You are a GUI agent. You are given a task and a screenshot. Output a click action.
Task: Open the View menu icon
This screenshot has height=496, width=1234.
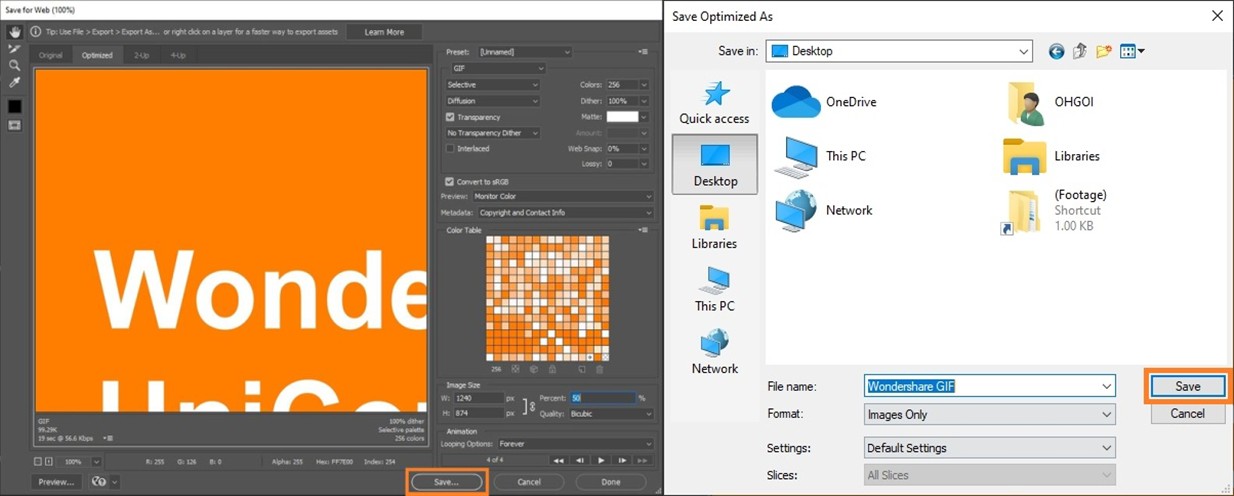point(1132,51)
